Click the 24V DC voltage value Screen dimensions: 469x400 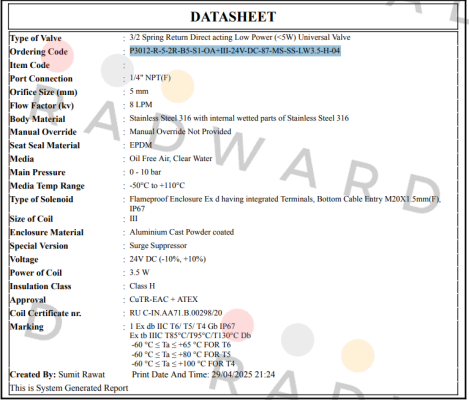[x=168, y=259]
